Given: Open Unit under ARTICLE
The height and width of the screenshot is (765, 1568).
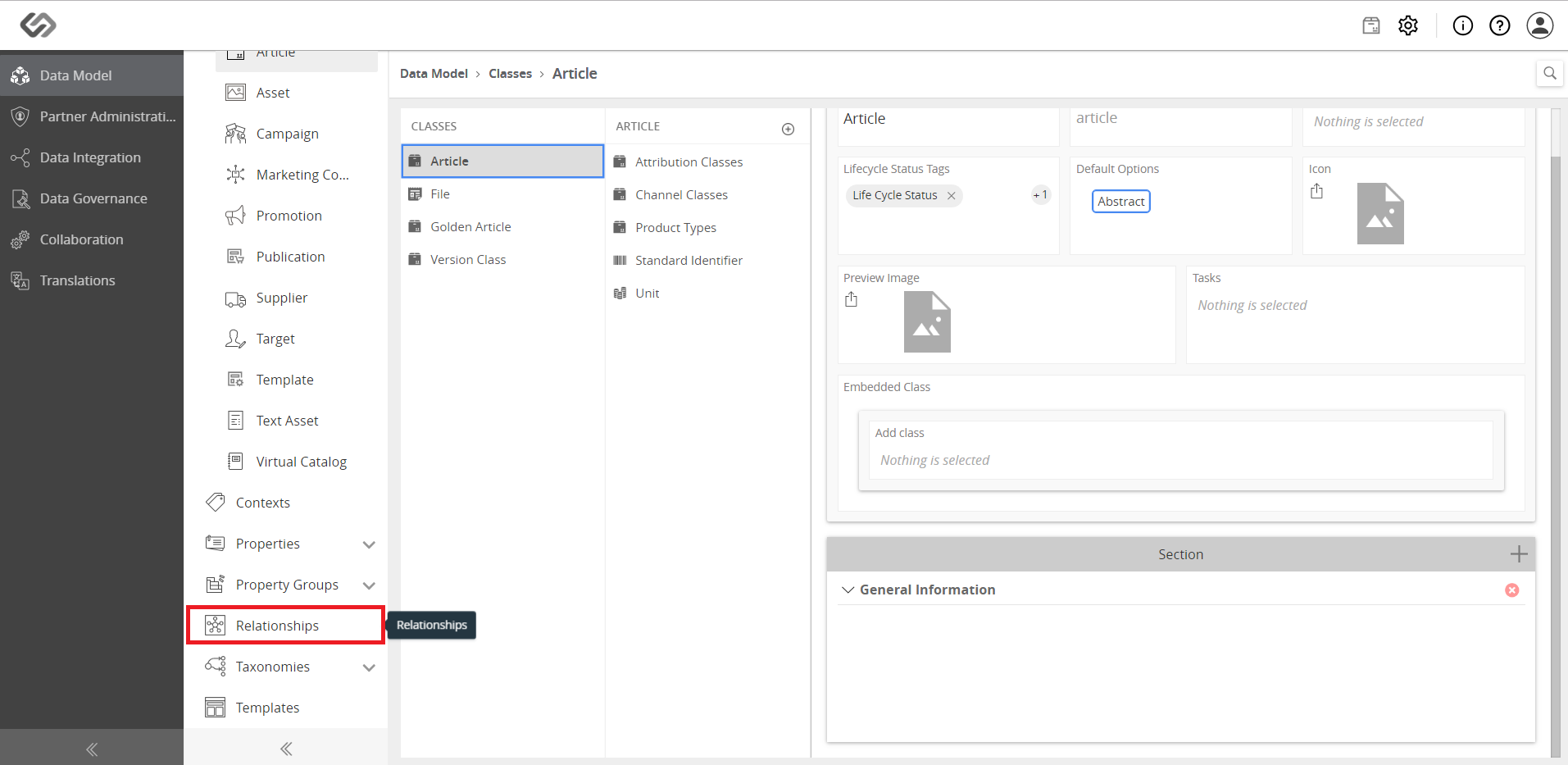Looking at the screenshot, I should coord(707,294).
